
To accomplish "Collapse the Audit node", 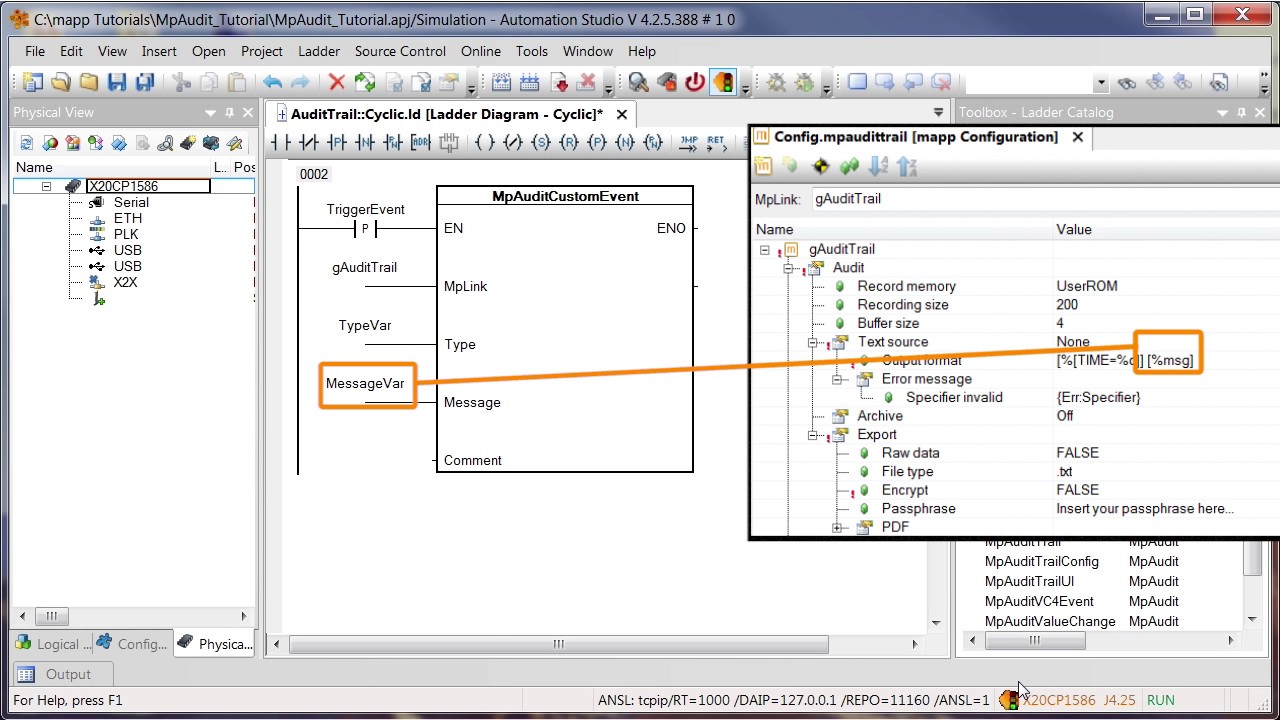I will coord(788,268).
